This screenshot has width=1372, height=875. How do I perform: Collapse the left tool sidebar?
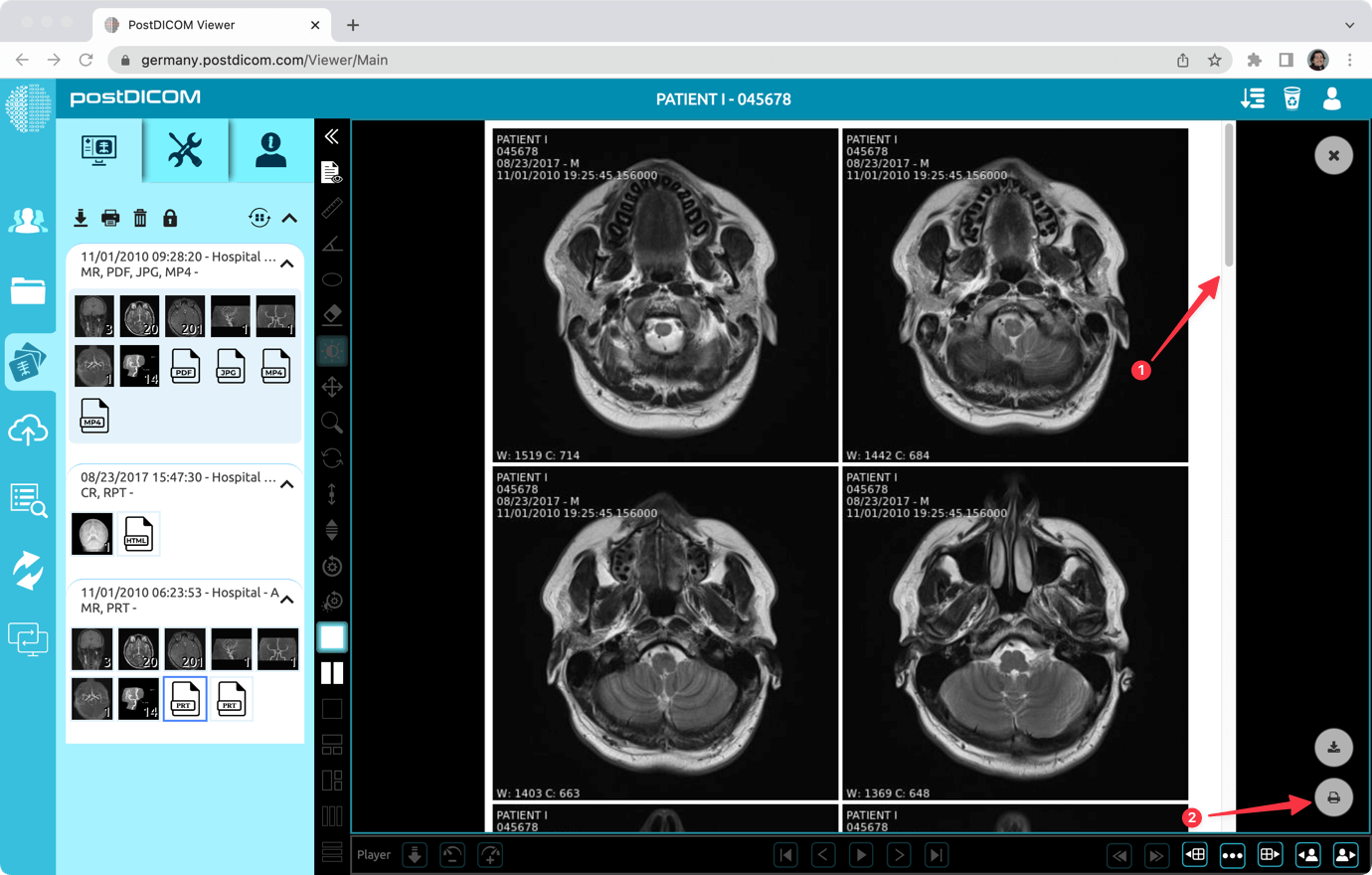[331, 137]
